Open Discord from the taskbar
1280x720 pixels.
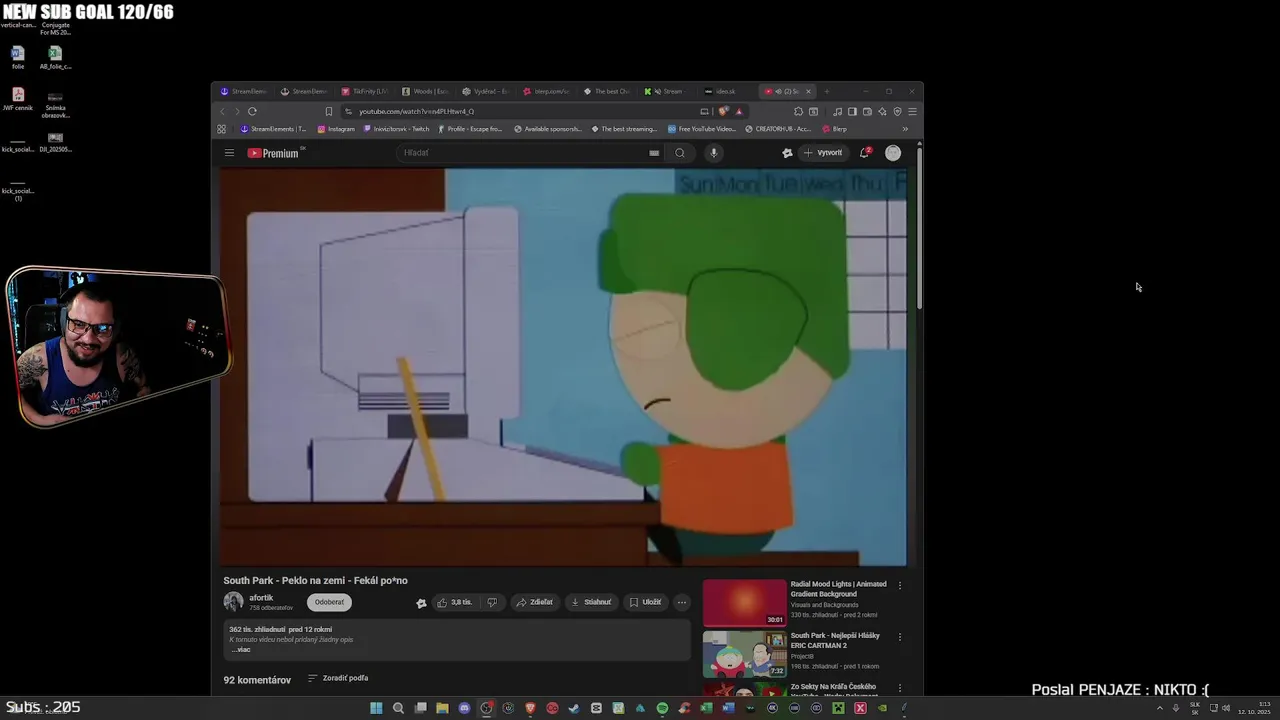click(464, 708)
